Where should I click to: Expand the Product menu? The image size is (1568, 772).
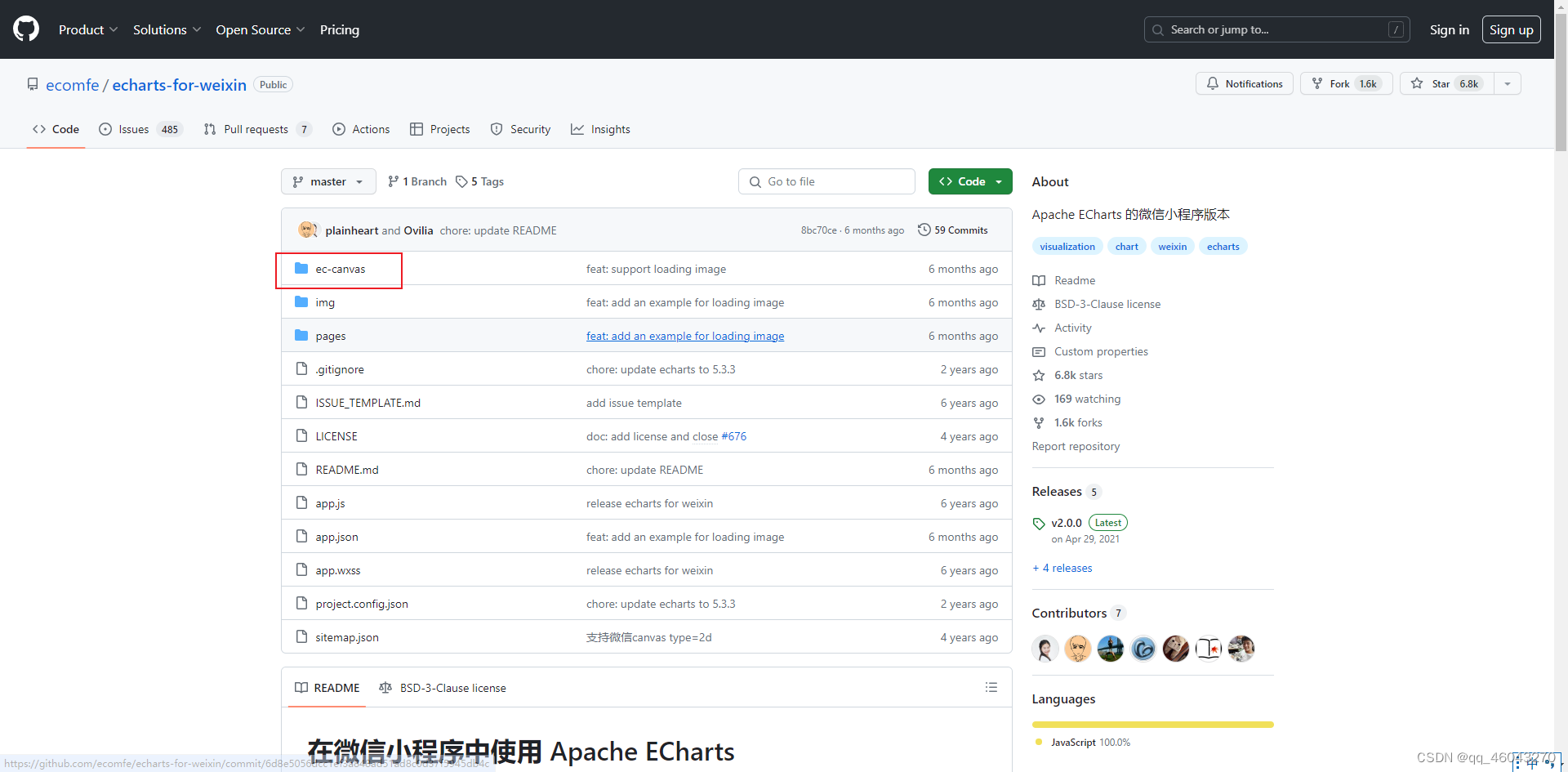(88, 29)
